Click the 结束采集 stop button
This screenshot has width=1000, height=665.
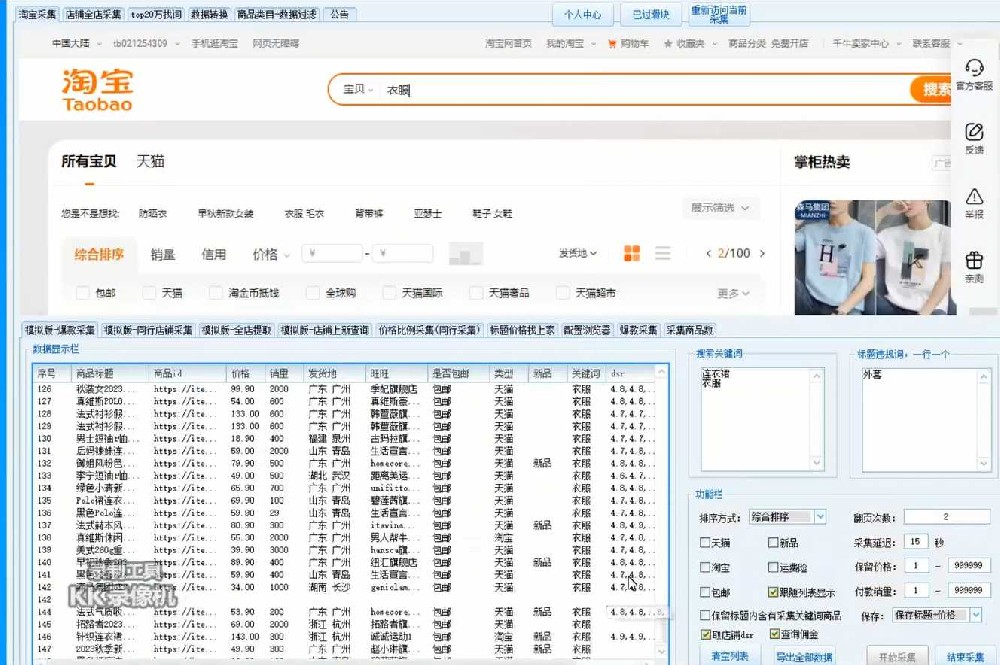(965, 656)
